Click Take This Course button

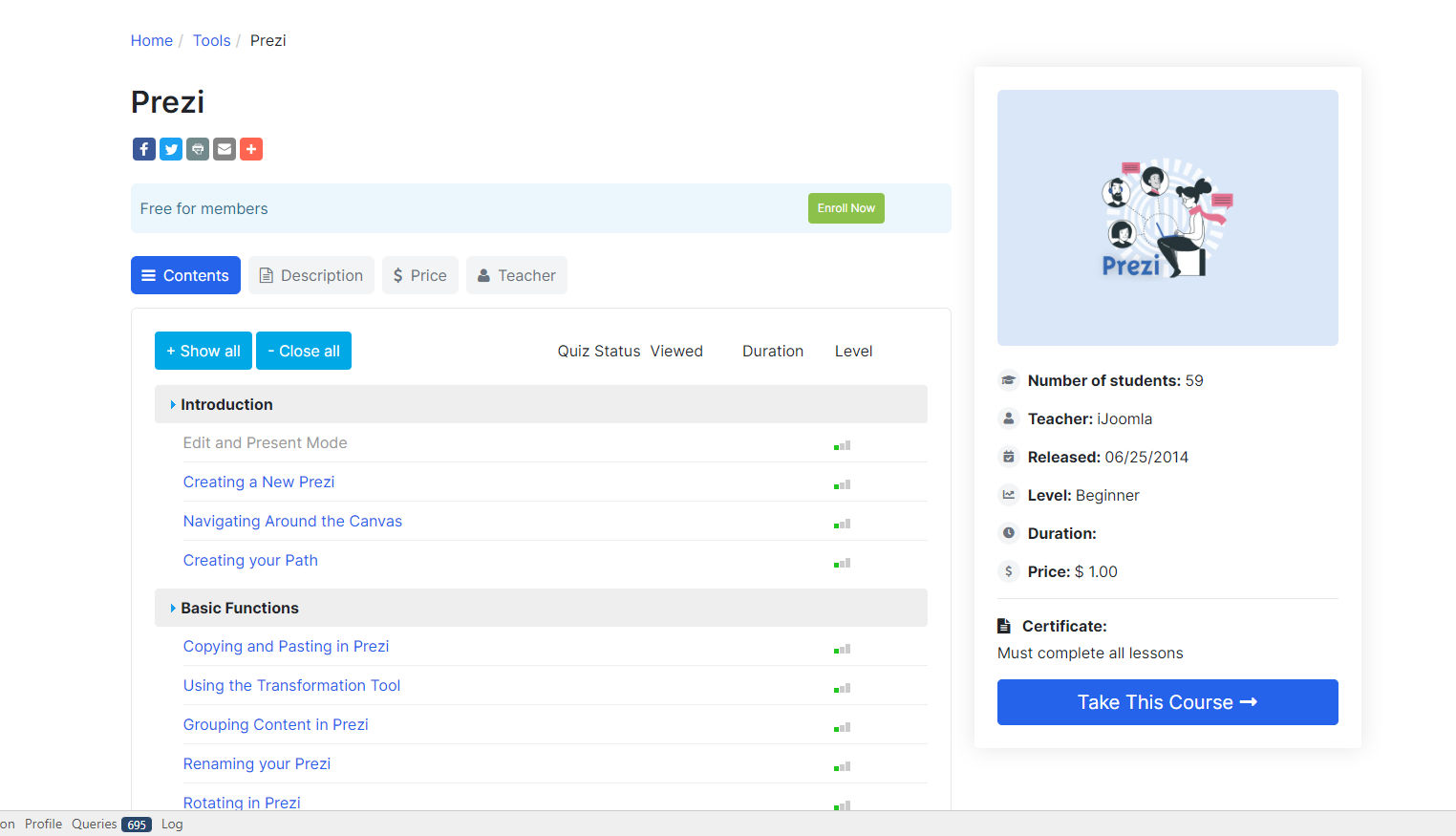click(1167, 702)
